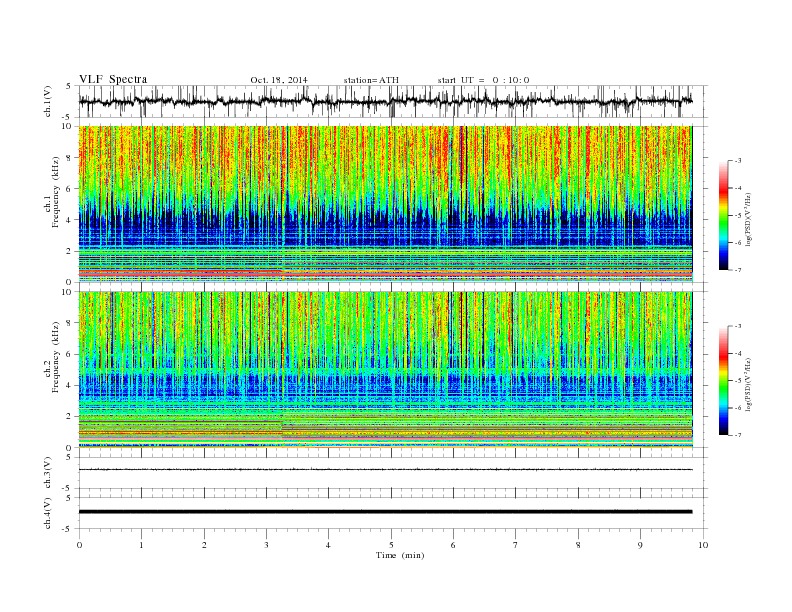
Task: Click the "-3" tick on ch.2 colorbar
Action: pyautogui.click(x=738, y=326)
